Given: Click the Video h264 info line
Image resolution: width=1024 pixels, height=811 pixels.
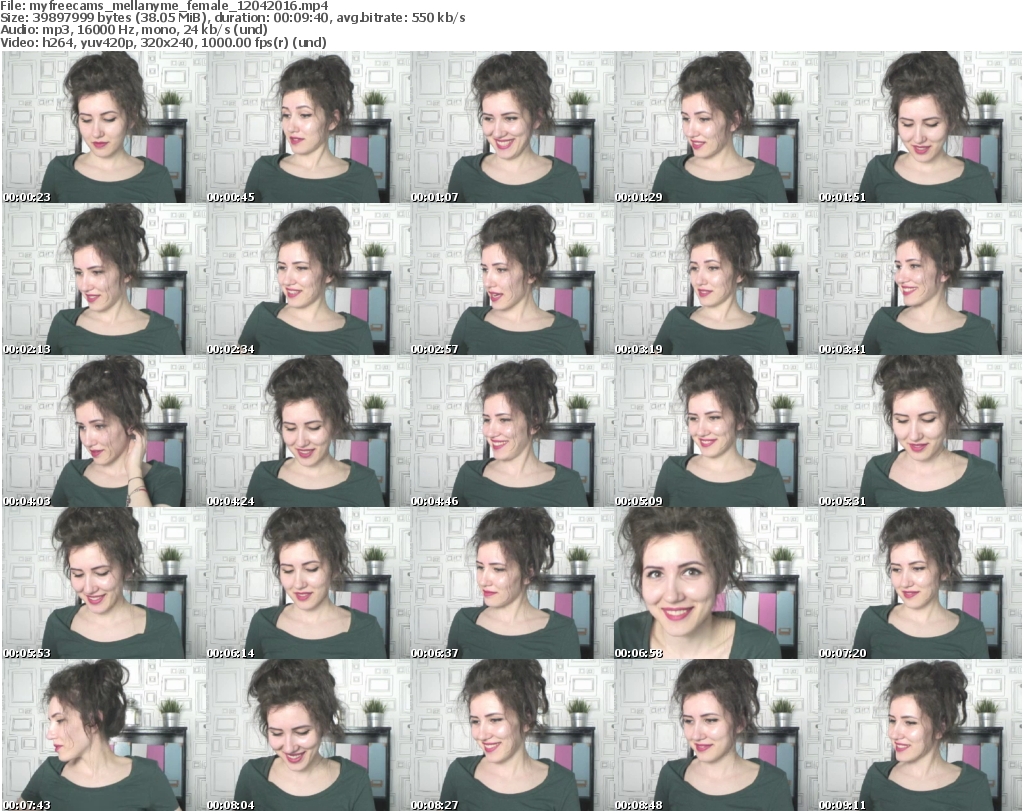Looking at the screenshot, I should (163, 42).
